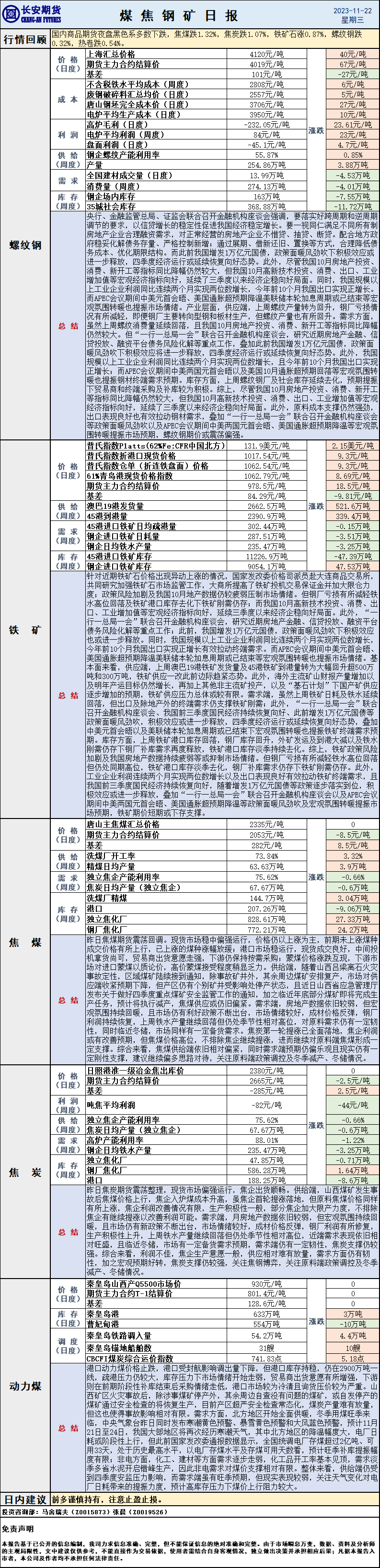Viewport: 380px width, 1568px height.
Task: Click the 焦煤 section label
Action: [25, 942]
